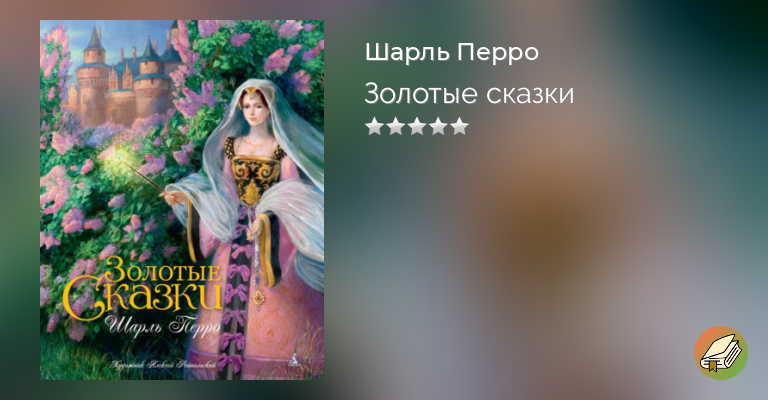
Task: Open the author name Шарль Перро heading
Action: [x=452, y=52]
